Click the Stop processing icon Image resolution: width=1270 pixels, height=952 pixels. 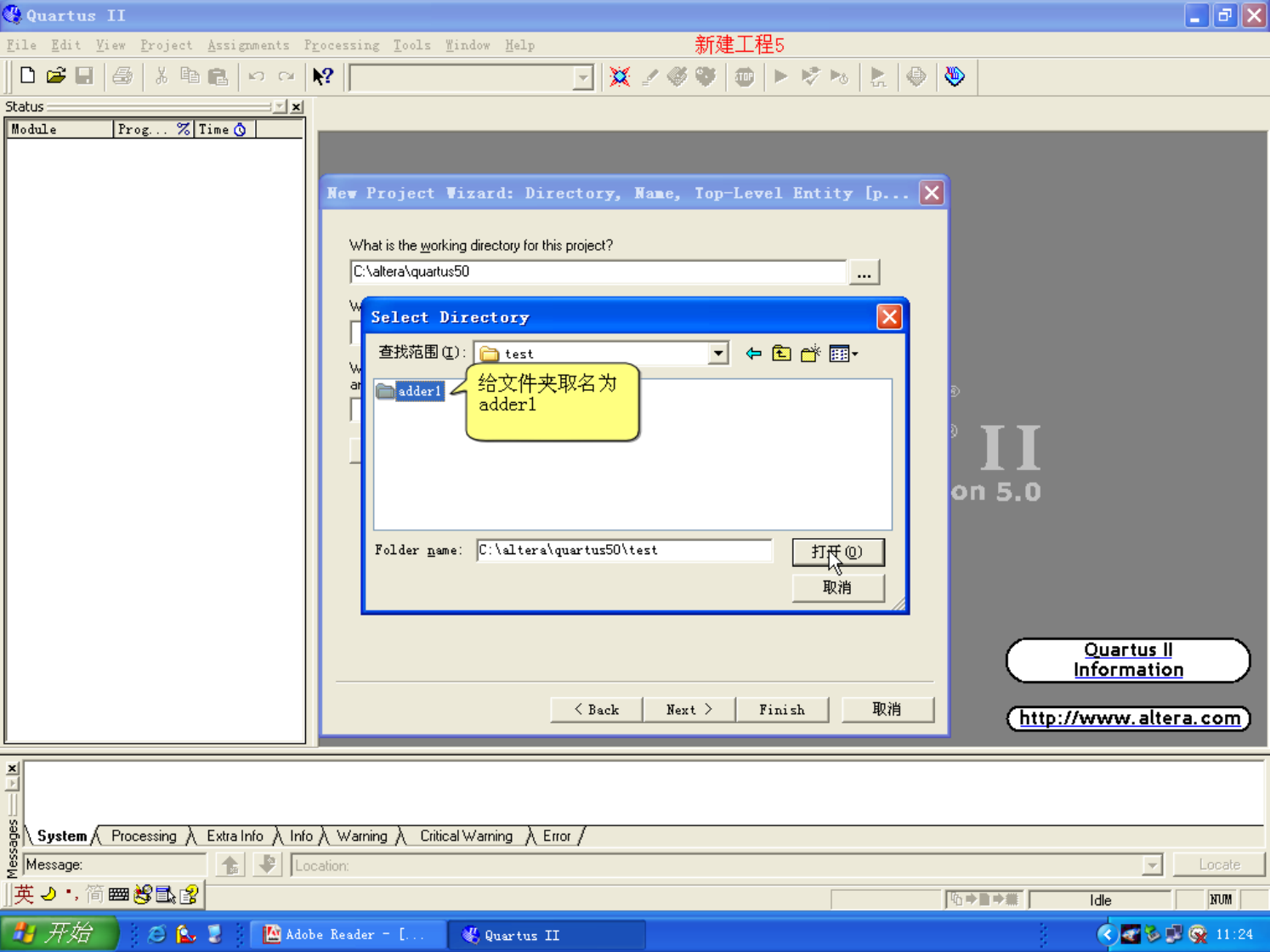point(744,76)
